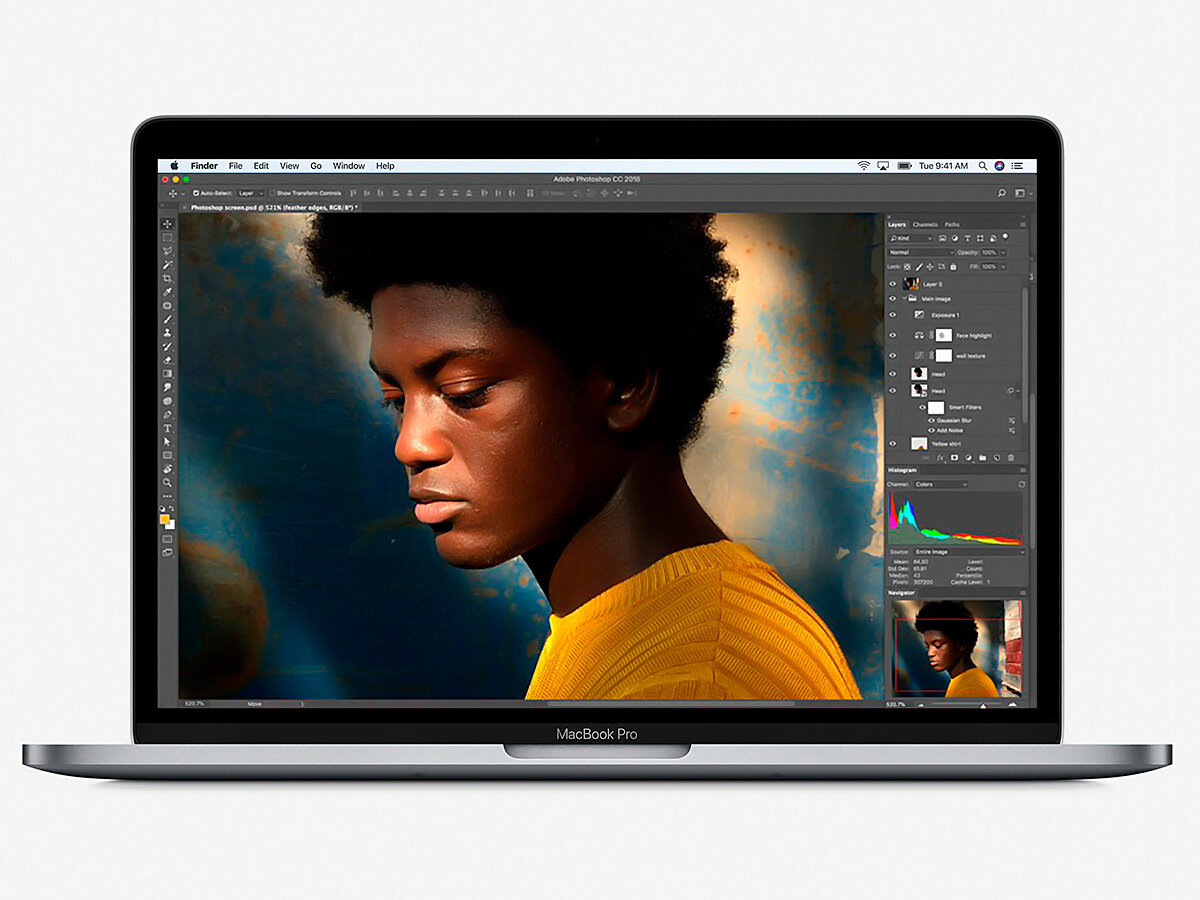Open the View menu

[x=289, y=166]
